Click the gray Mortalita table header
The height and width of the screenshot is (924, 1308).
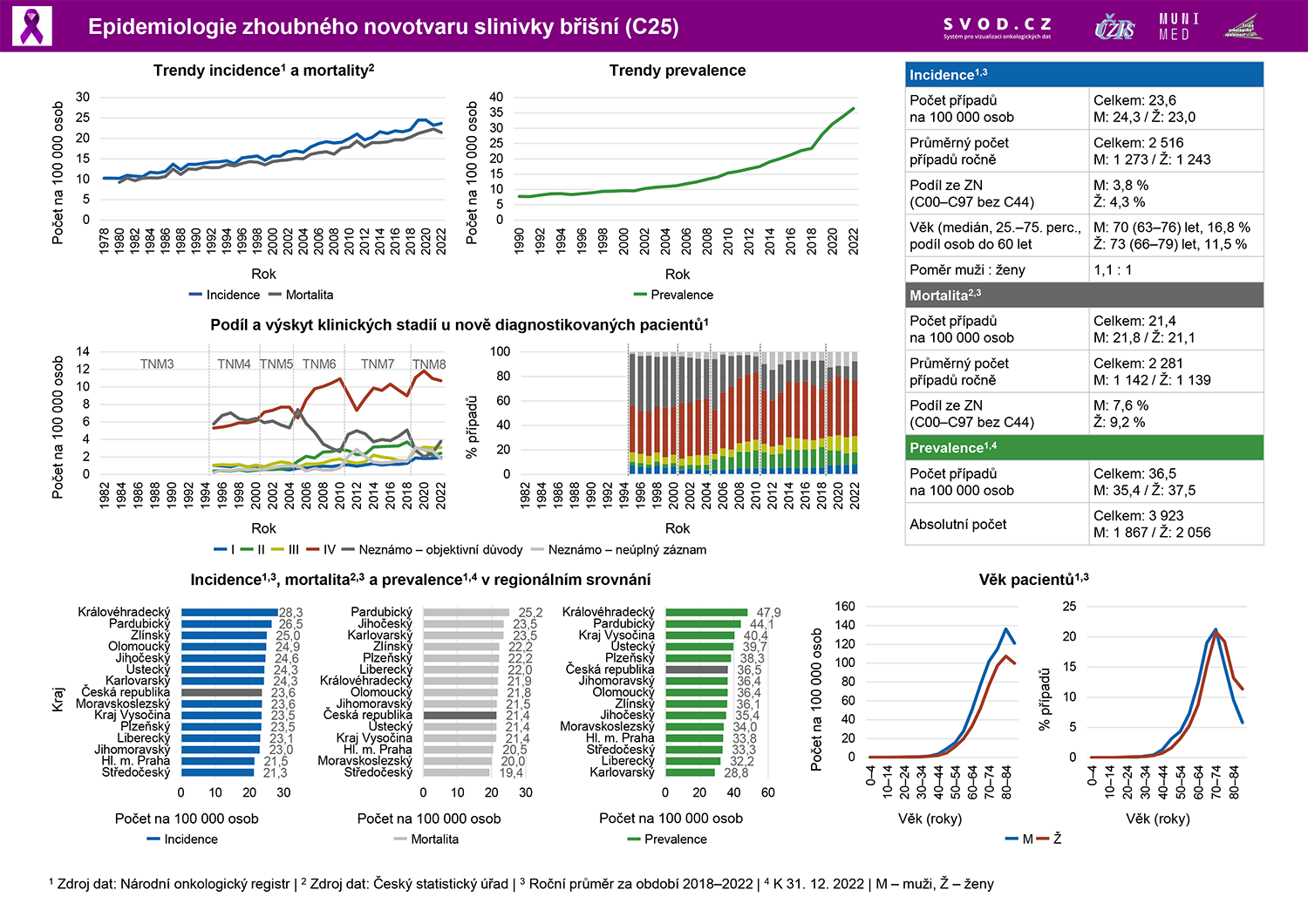tap(1084, 296)
